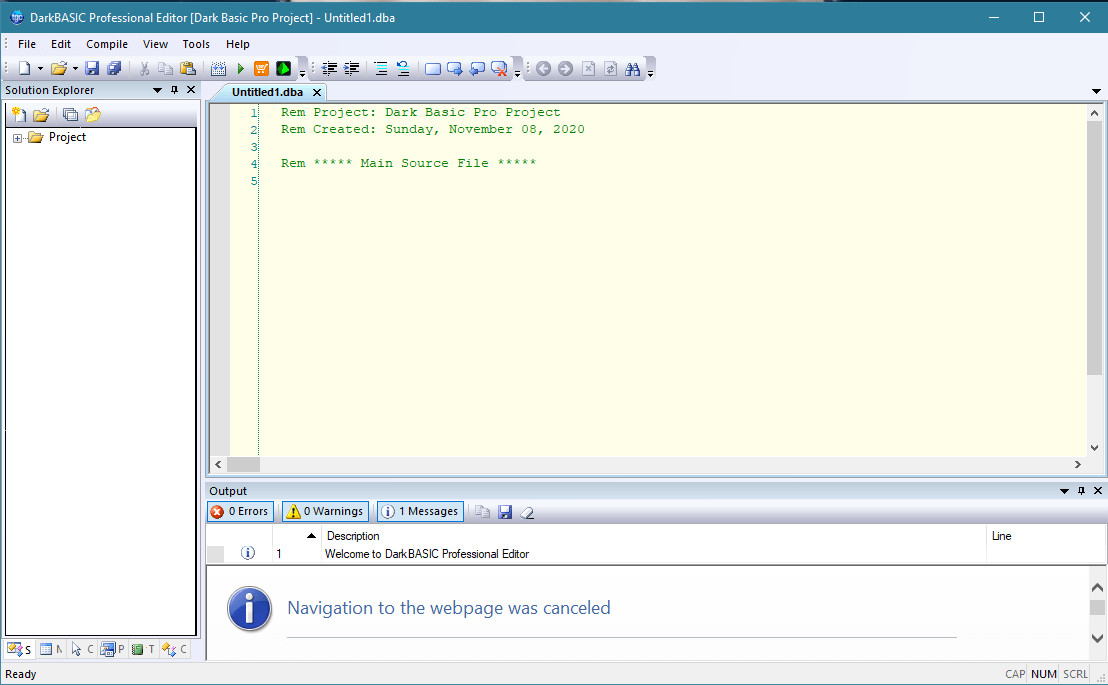The width and height of the screenshot is (1108, 685).
Task: Select the Welcome to DarkBASIC Professional Editor message
Action: [427, 554]
